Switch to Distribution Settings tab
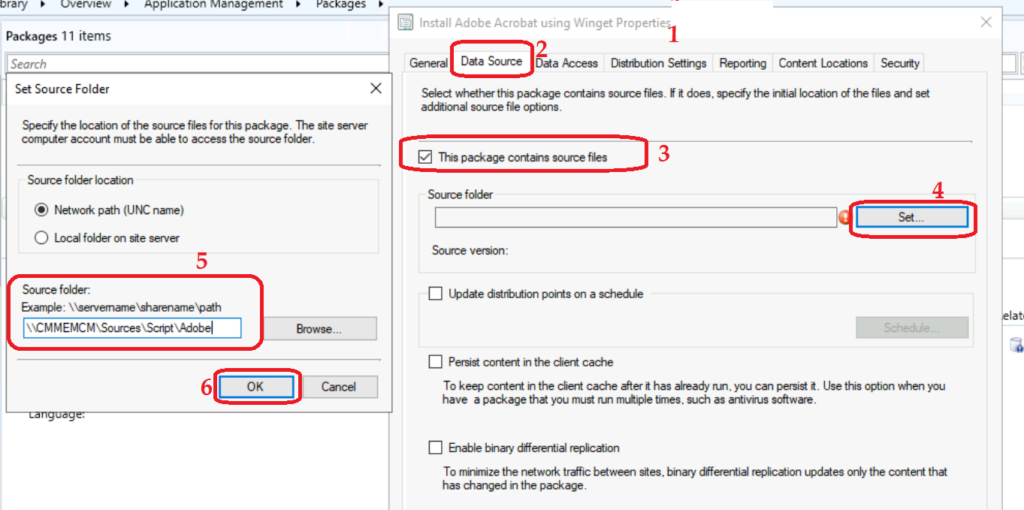1024x510 pixels. (658, 63)
